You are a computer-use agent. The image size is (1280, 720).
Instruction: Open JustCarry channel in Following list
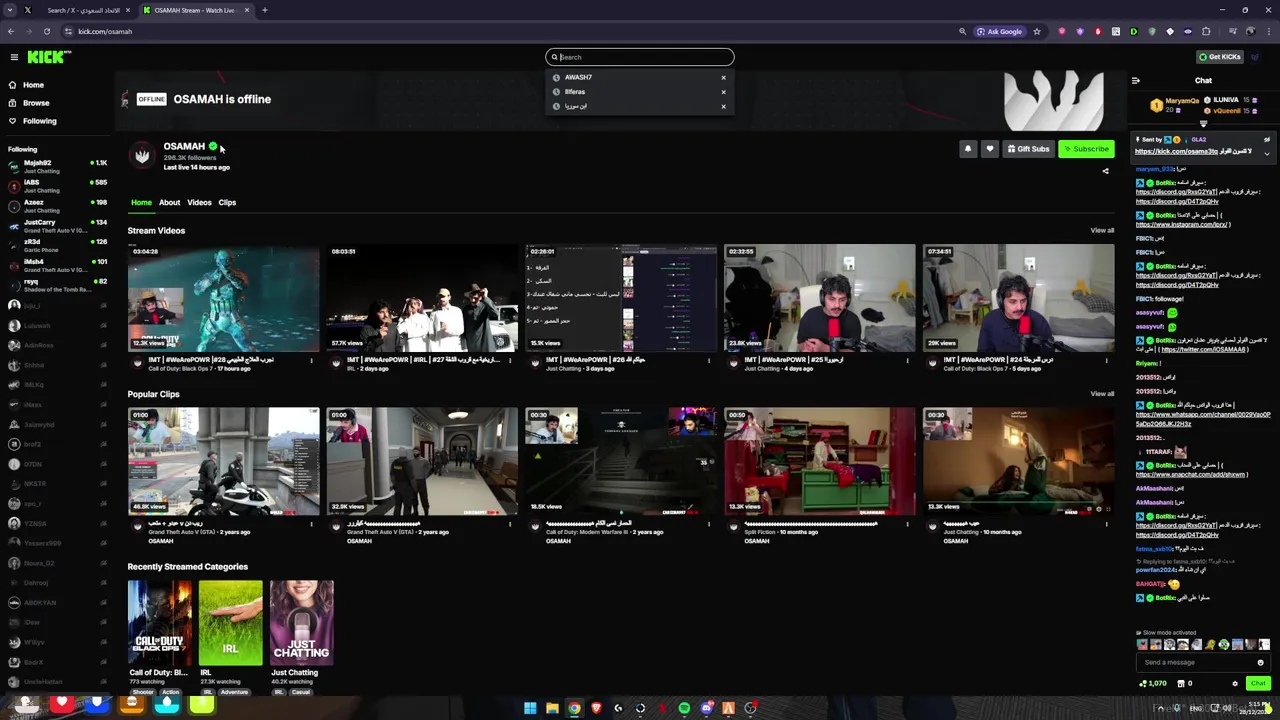coord(57,226)
